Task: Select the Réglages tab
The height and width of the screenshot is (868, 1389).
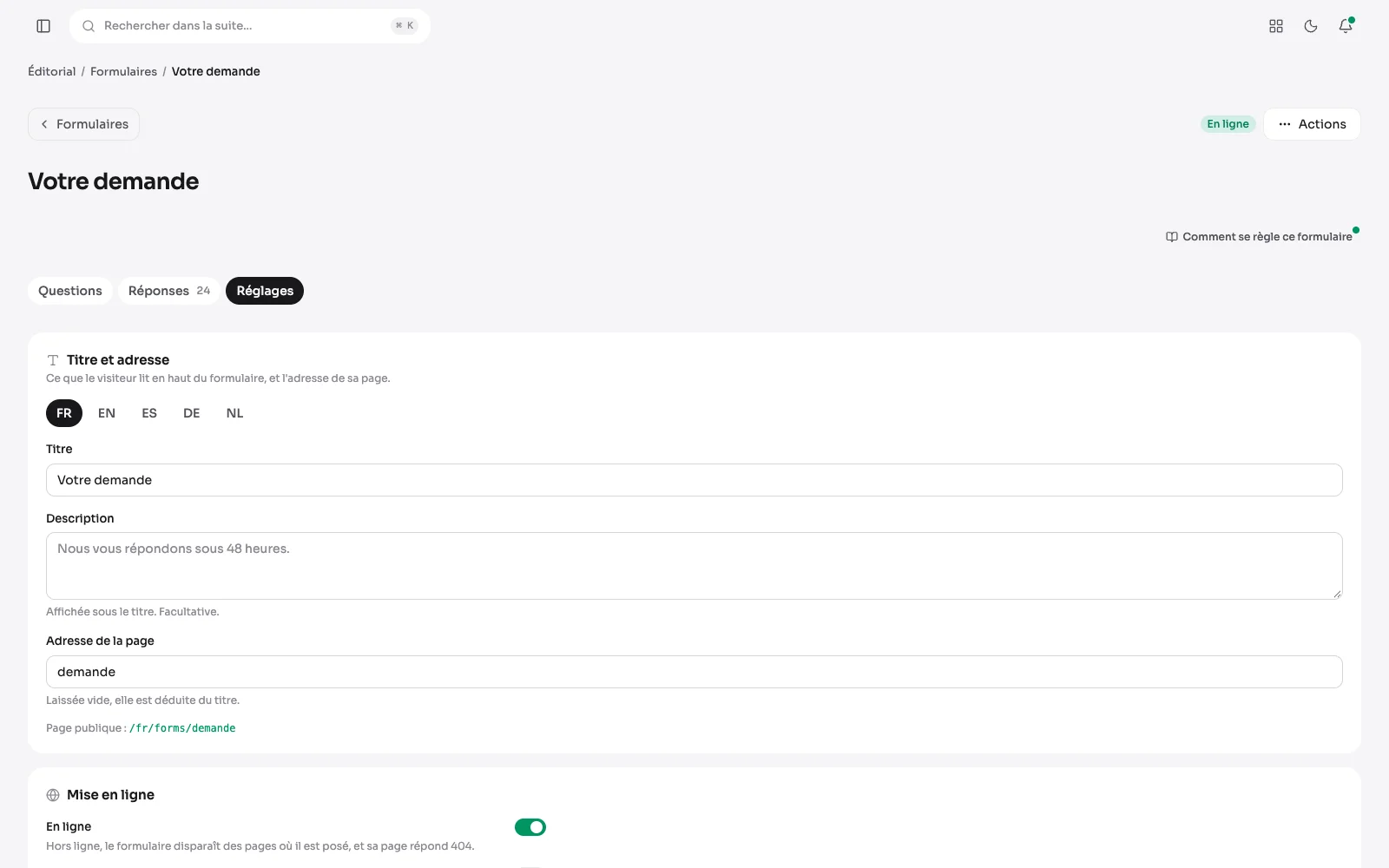Action: click(265, 291)
